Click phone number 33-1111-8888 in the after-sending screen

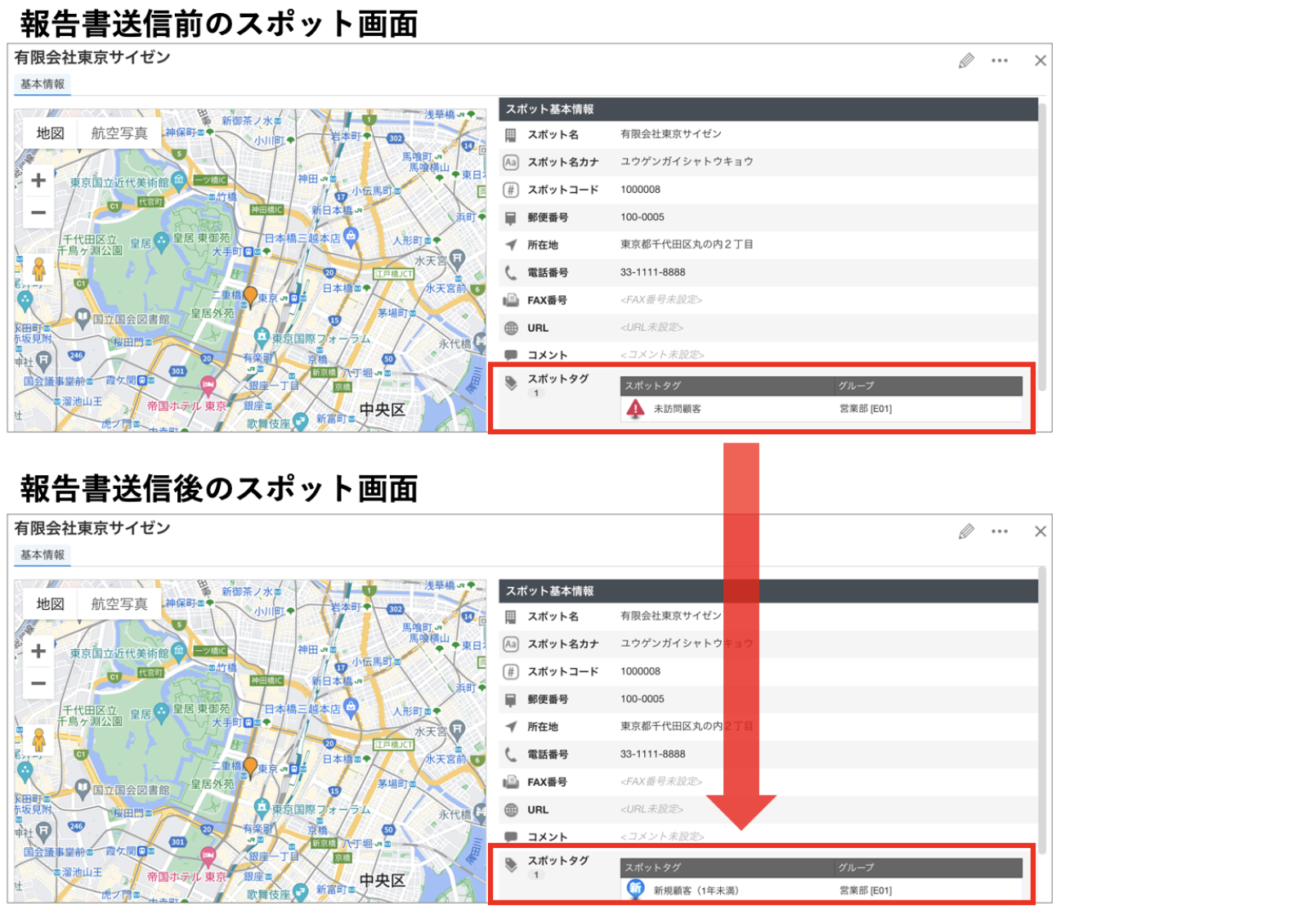pos(652,754)
